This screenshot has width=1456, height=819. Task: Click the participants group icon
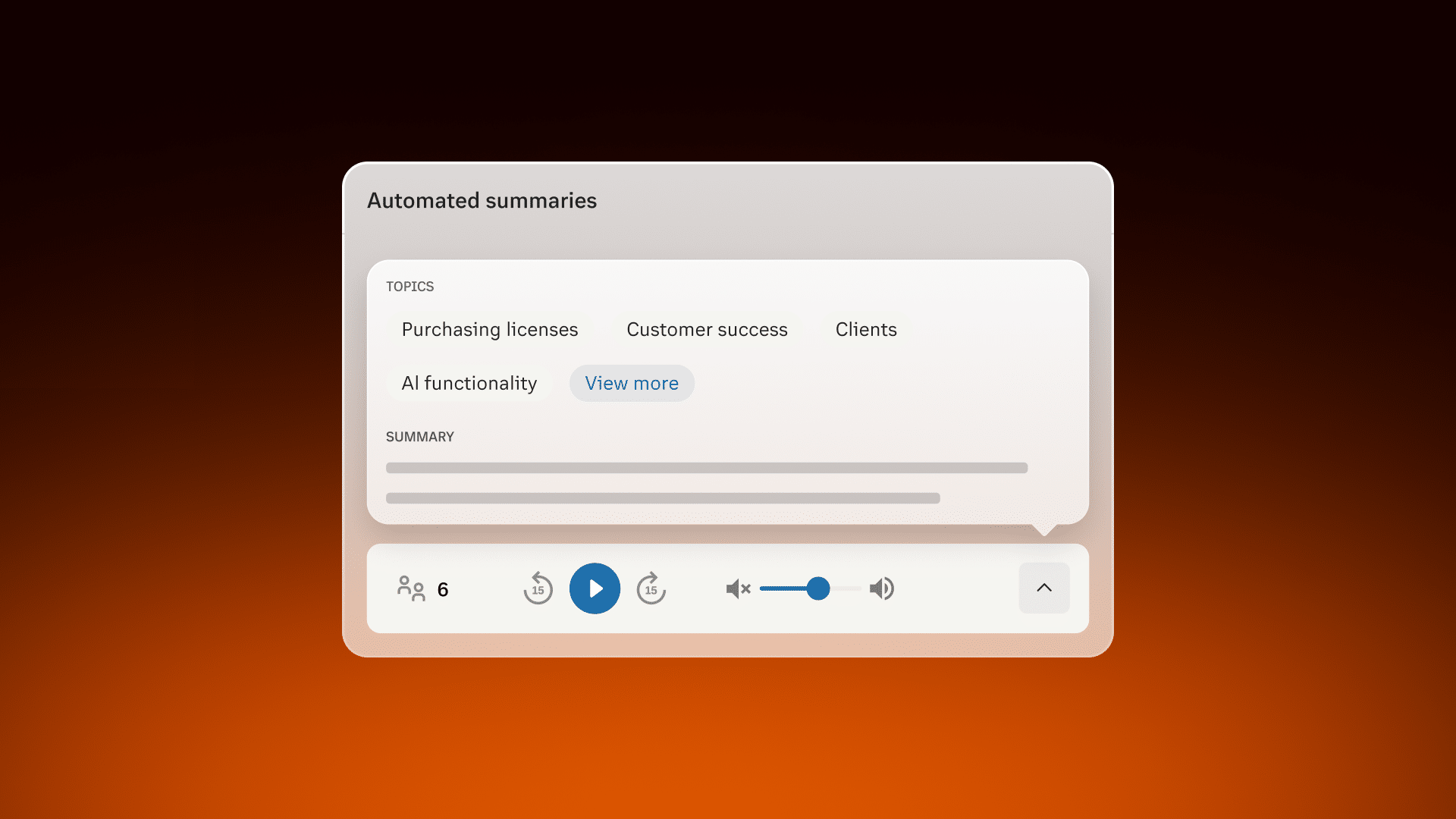[410, 588]
